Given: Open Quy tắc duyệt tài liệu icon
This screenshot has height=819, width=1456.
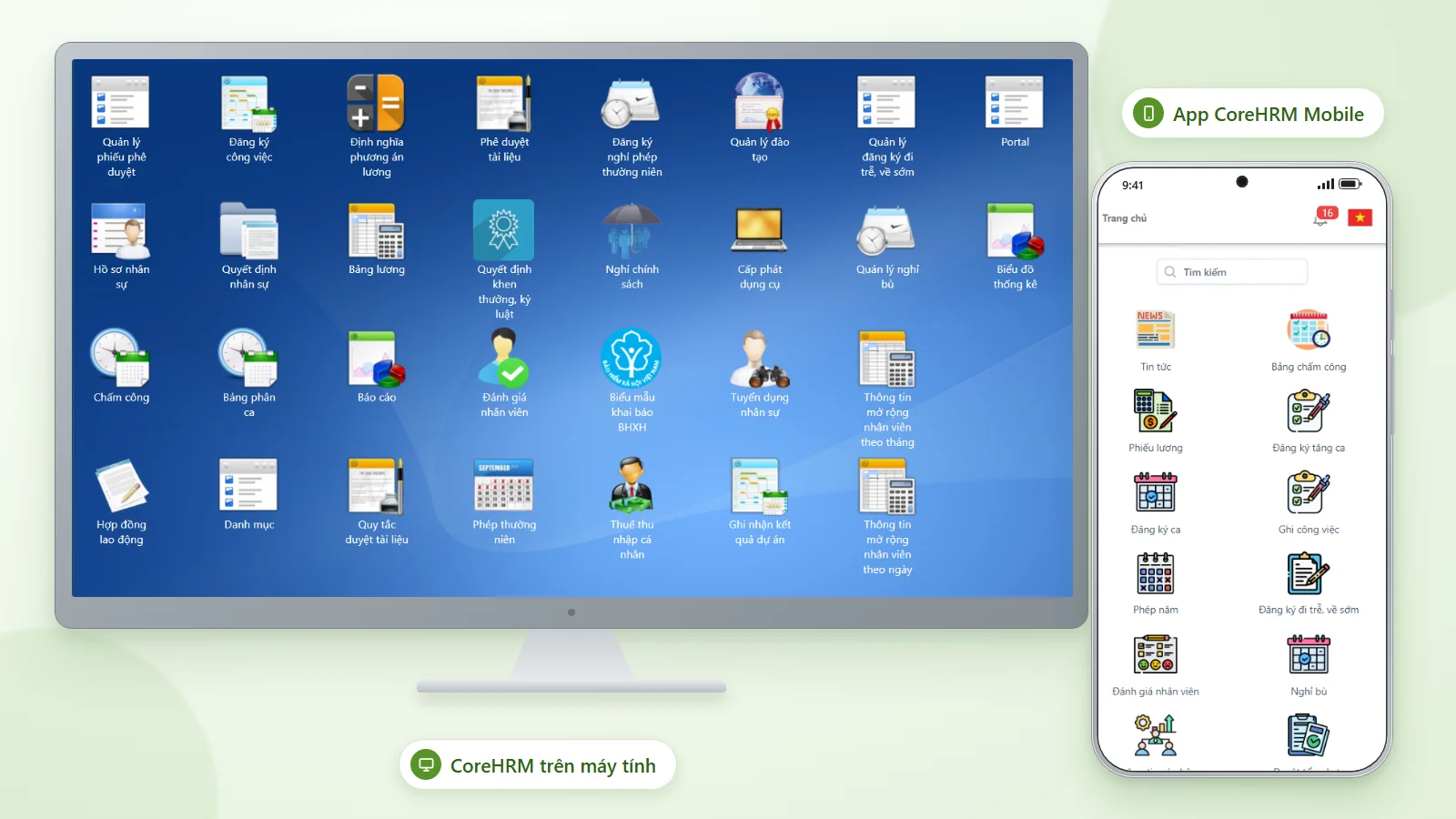Looking at the screenshot, I should (x=376, y=485).
